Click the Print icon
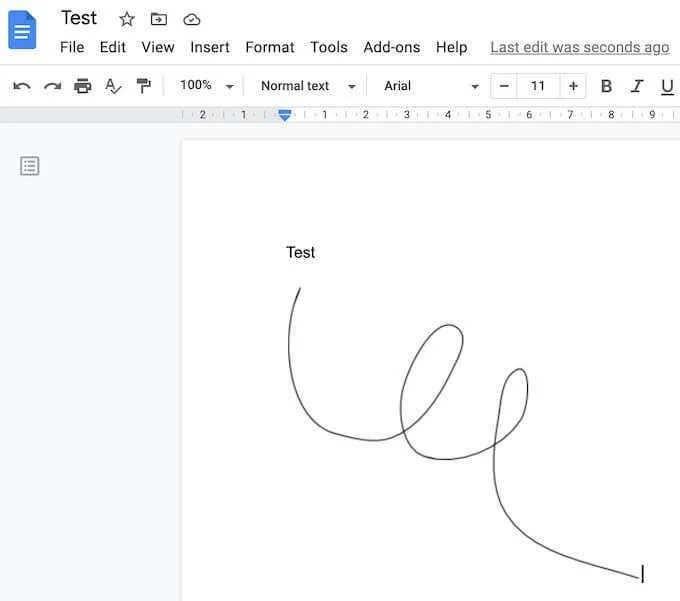 pyautogui.click(x=82, y=86)
